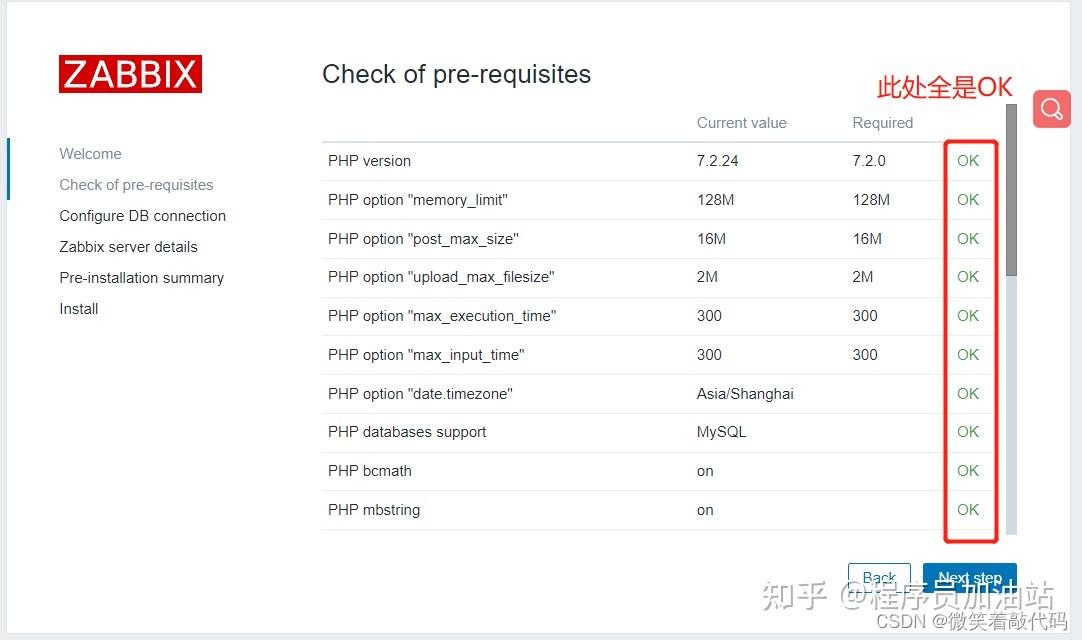
Task: Click the red search magnifier icon
Action: [x=1051, y=109]
